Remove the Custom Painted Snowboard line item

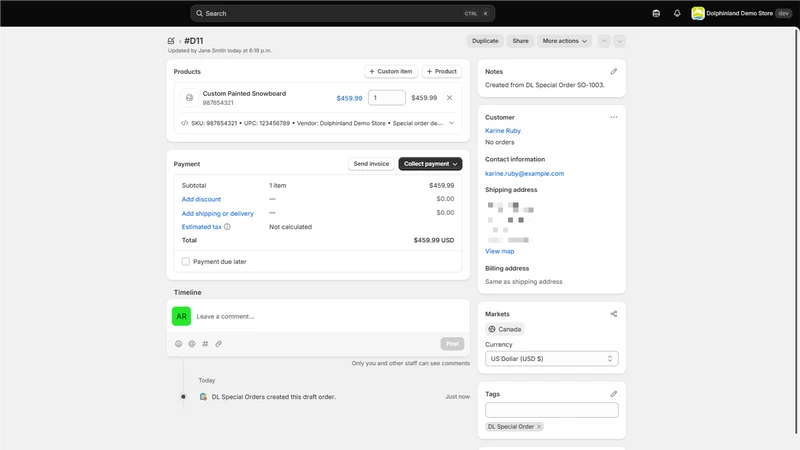pos(449,98)
